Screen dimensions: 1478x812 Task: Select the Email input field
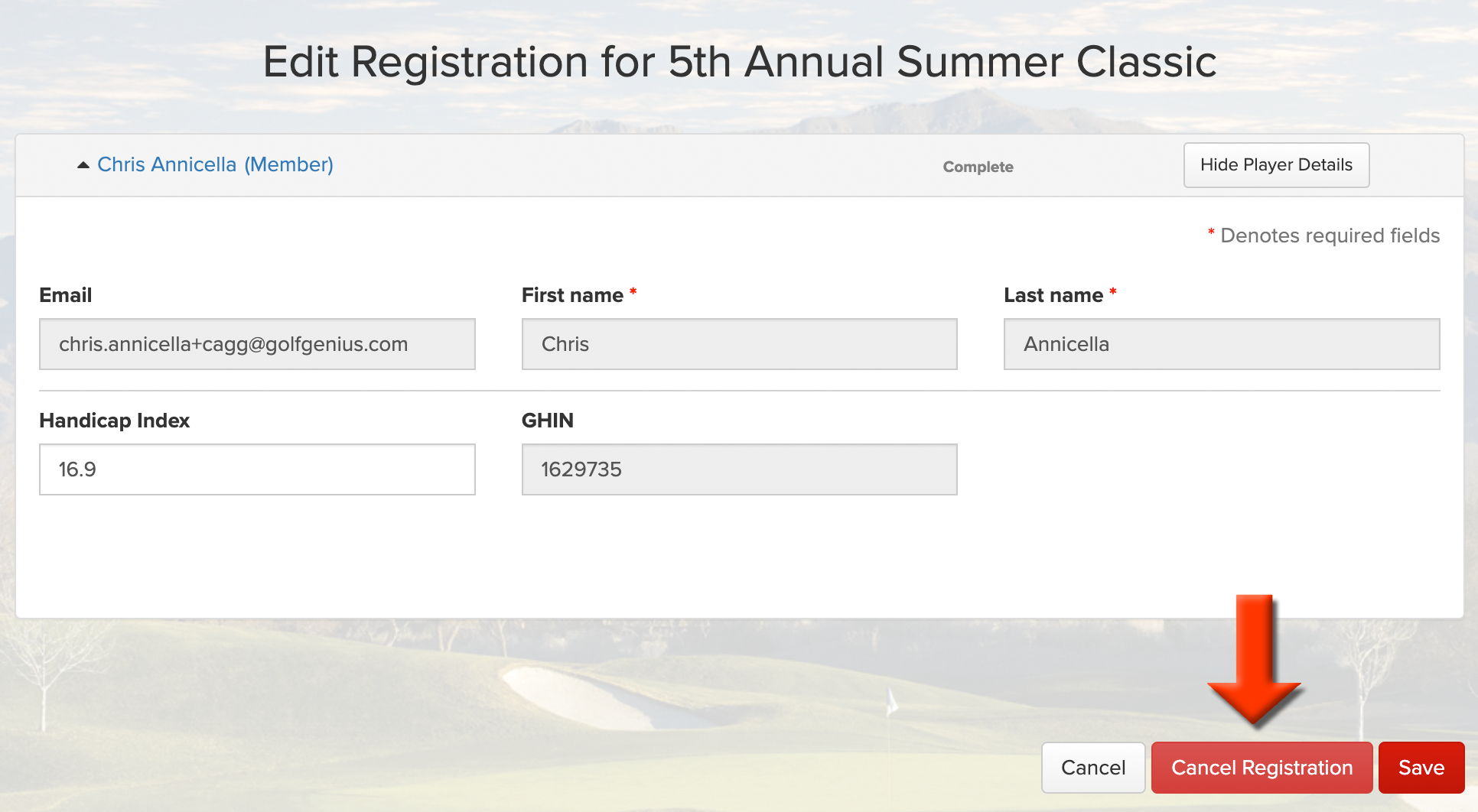pos(257,344)
